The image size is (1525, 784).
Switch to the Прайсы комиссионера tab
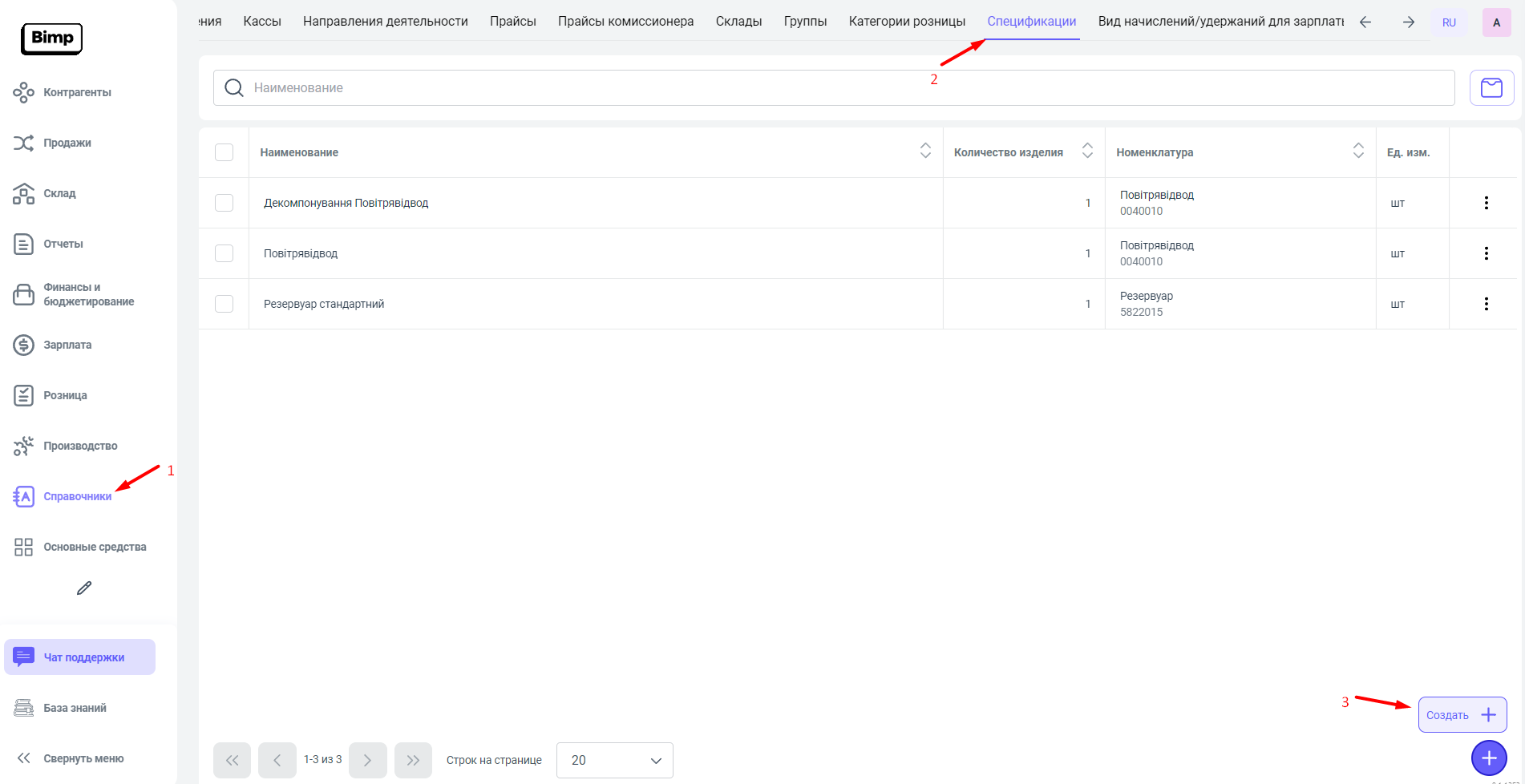625,22
